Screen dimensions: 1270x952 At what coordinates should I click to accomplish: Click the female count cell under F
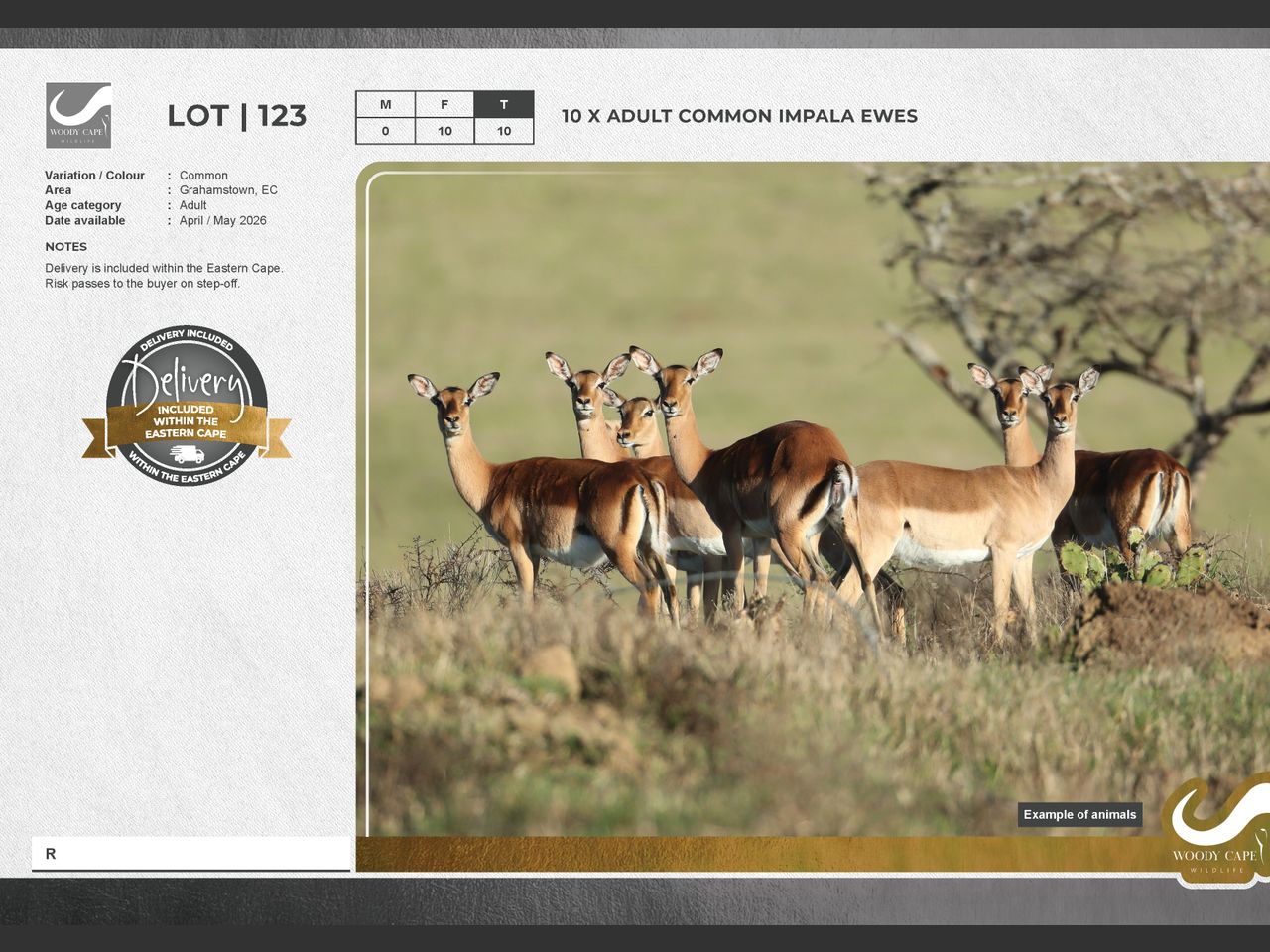[444, 131]
